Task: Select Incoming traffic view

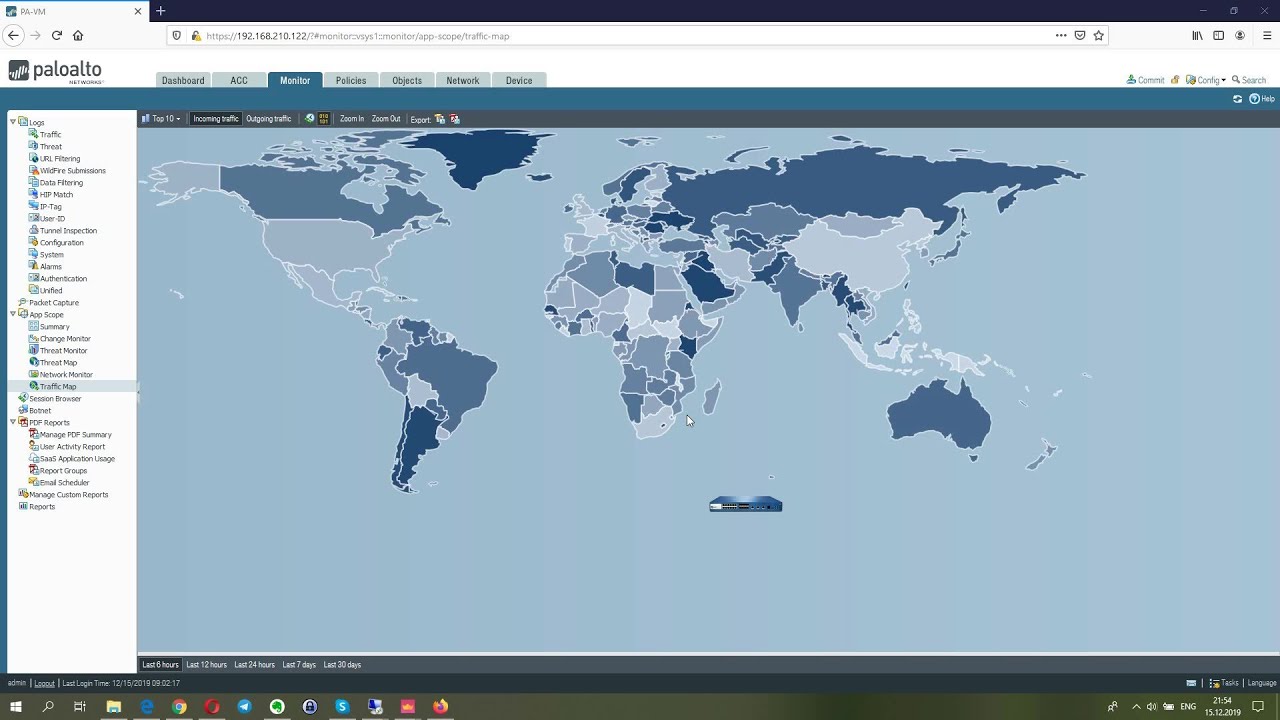Action: click(x=216, y=119)
